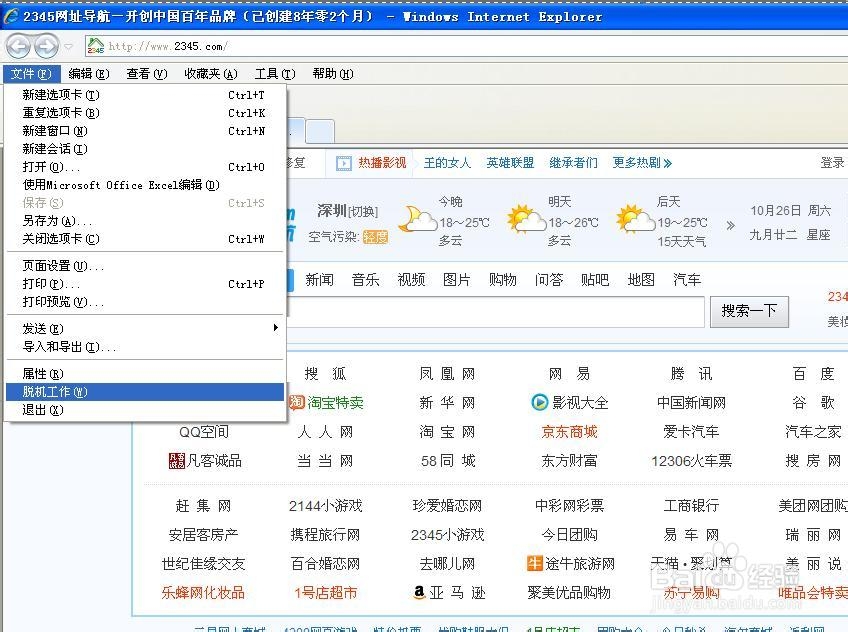Choose 打印(P)... menu entry
The image size is (848, 632).
[x=144, y=284]
